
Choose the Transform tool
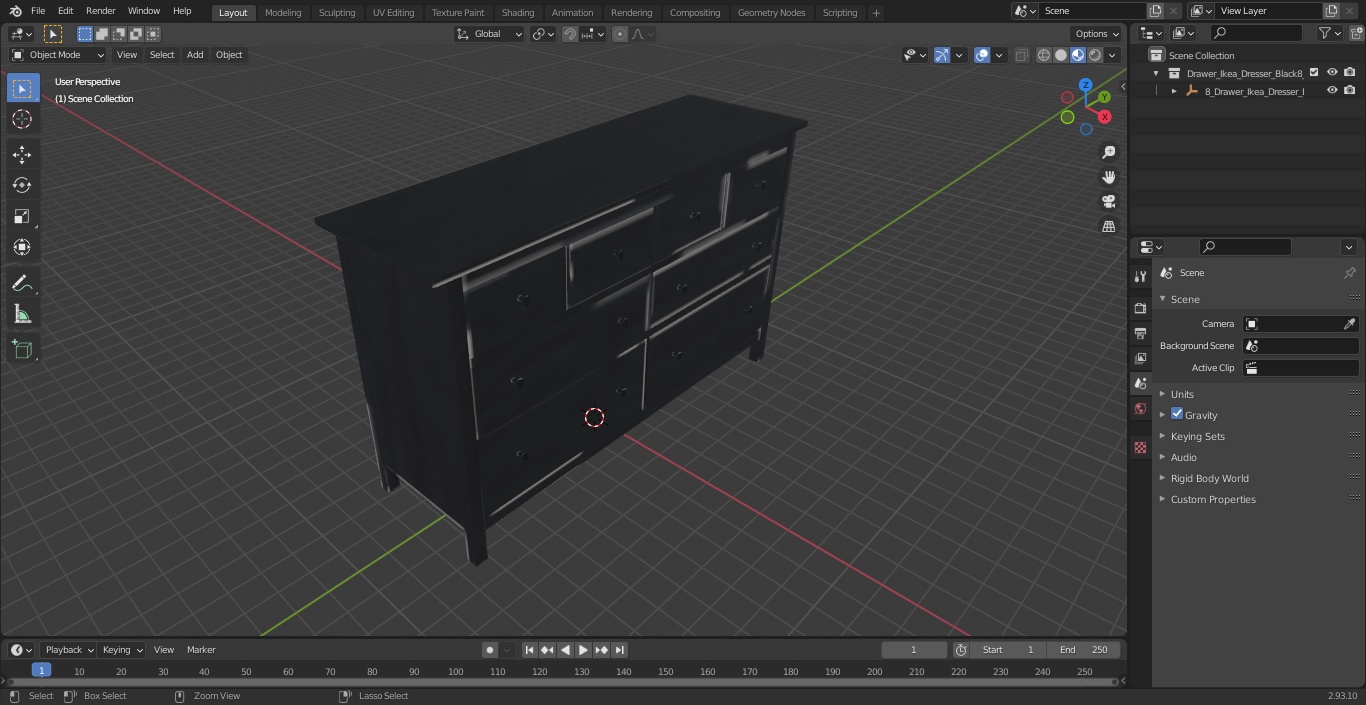(x=22, y=247)
